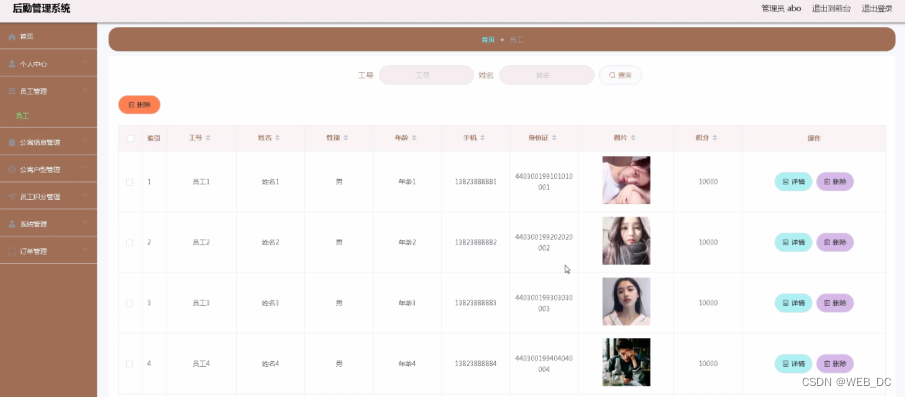Image resolution: width=906 pixels, height=397 pixels.
Task: Click the clipboard icon beside 公寓信息管理
Action: coord(12,142)
